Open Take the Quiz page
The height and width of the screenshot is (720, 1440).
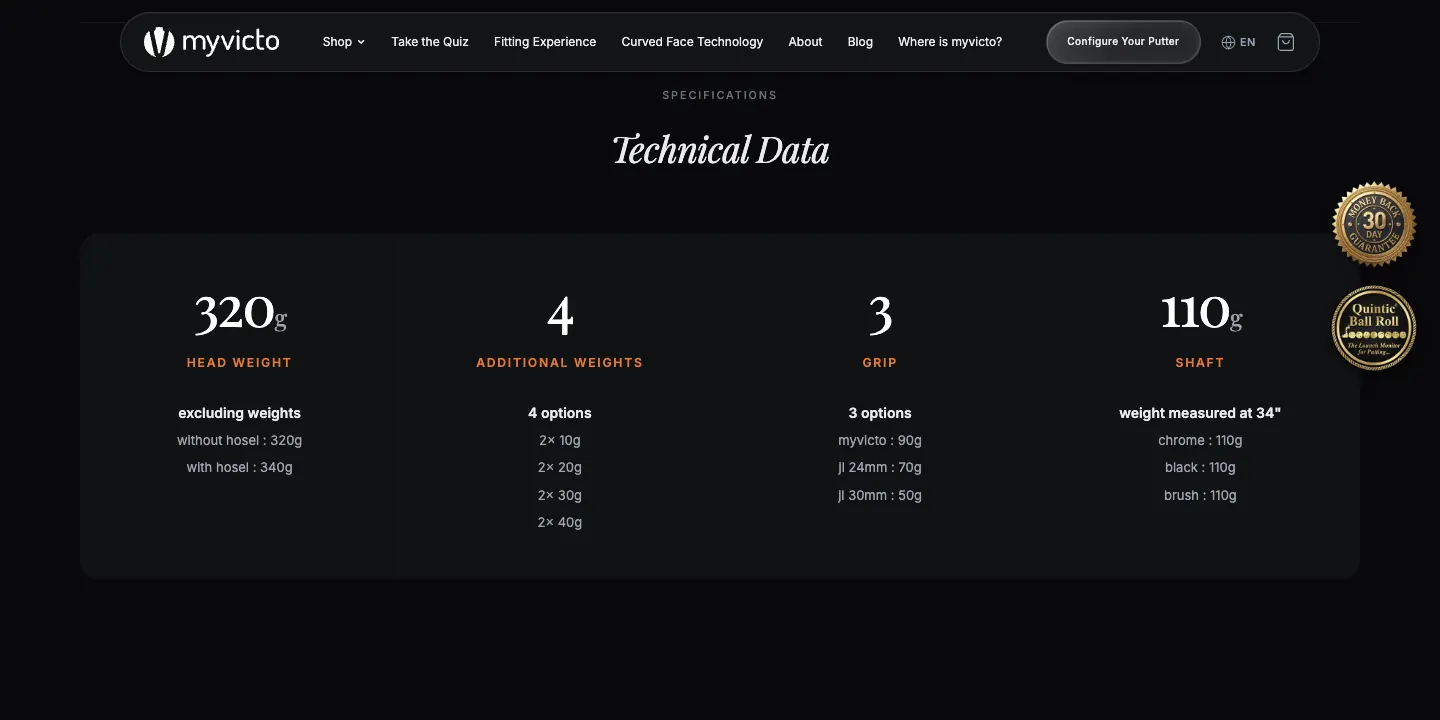coord(430,42)
